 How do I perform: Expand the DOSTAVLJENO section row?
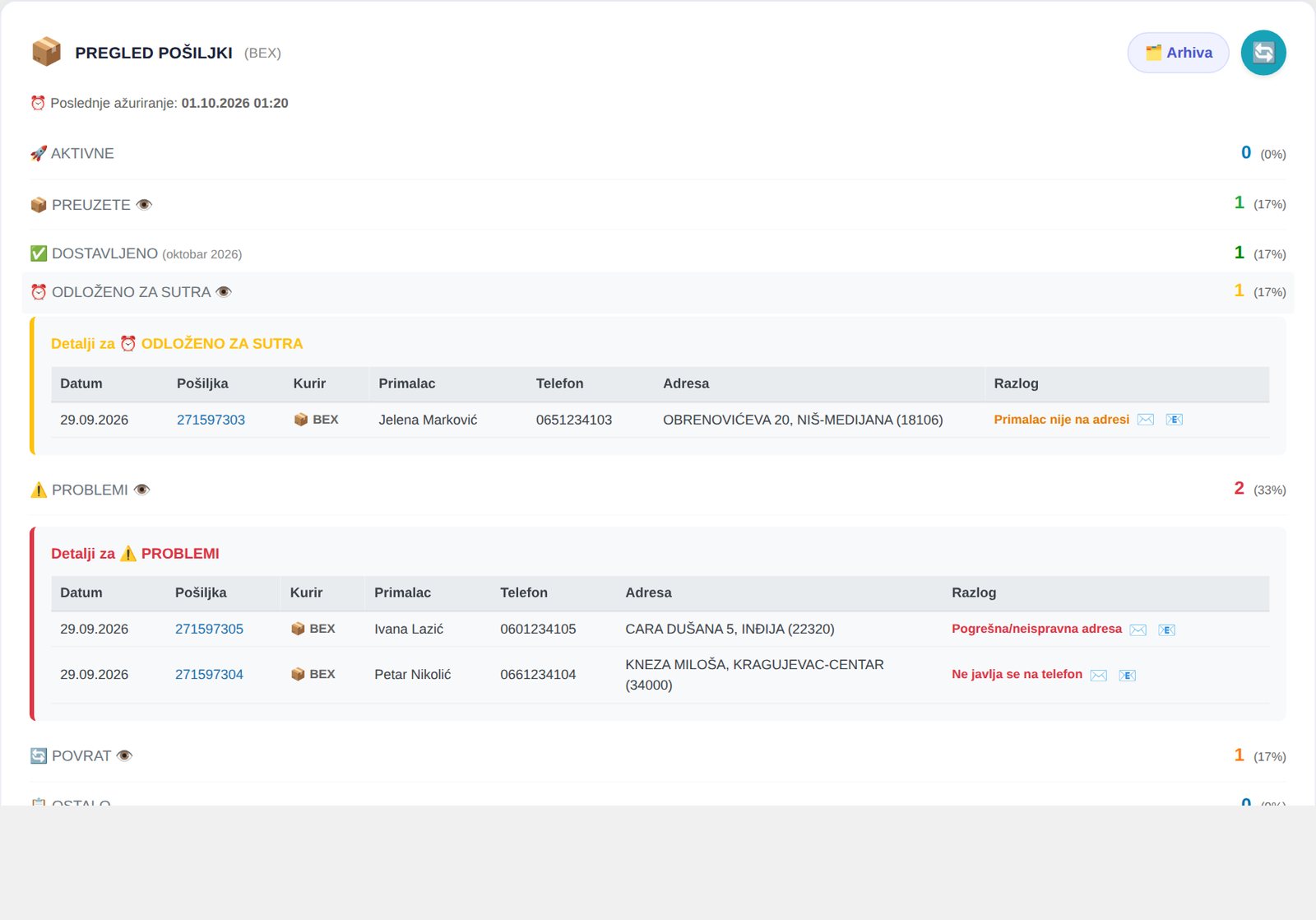658,253
